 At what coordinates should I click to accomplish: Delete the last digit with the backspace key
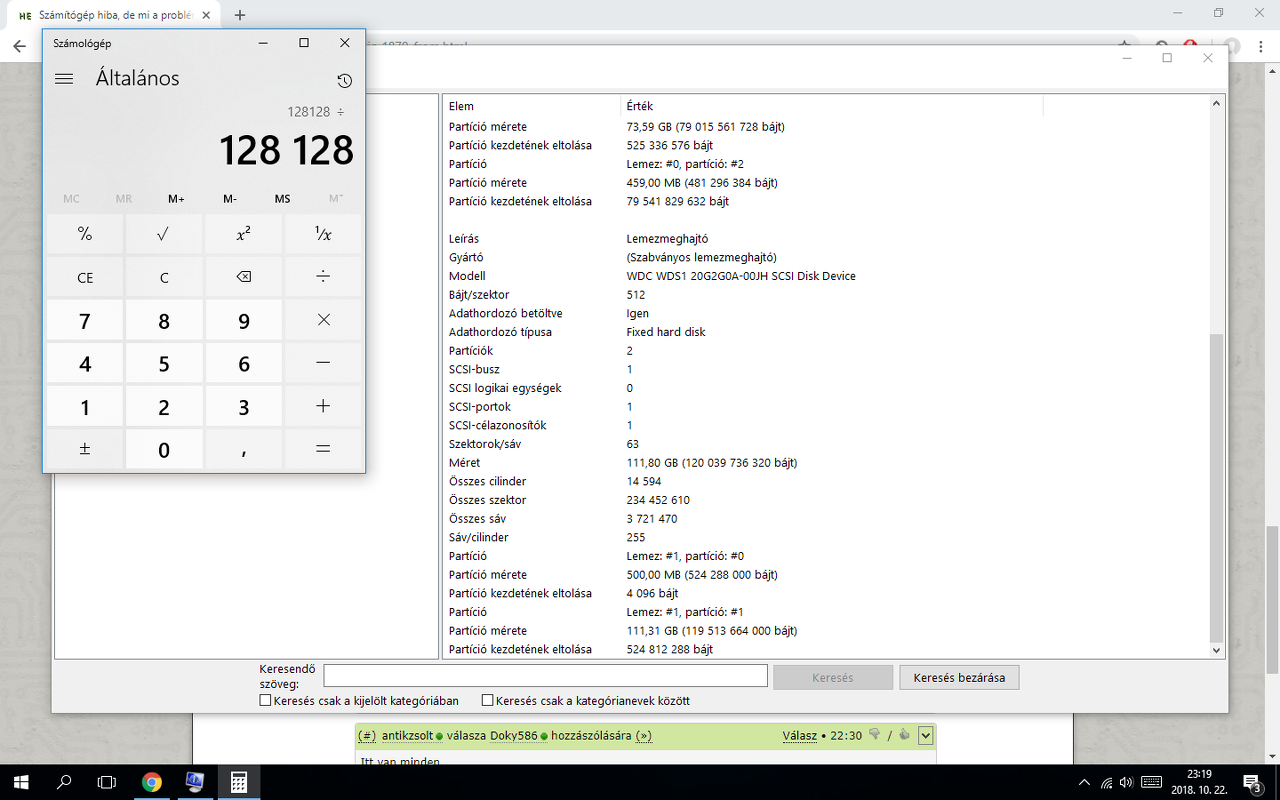click(244, 277)
